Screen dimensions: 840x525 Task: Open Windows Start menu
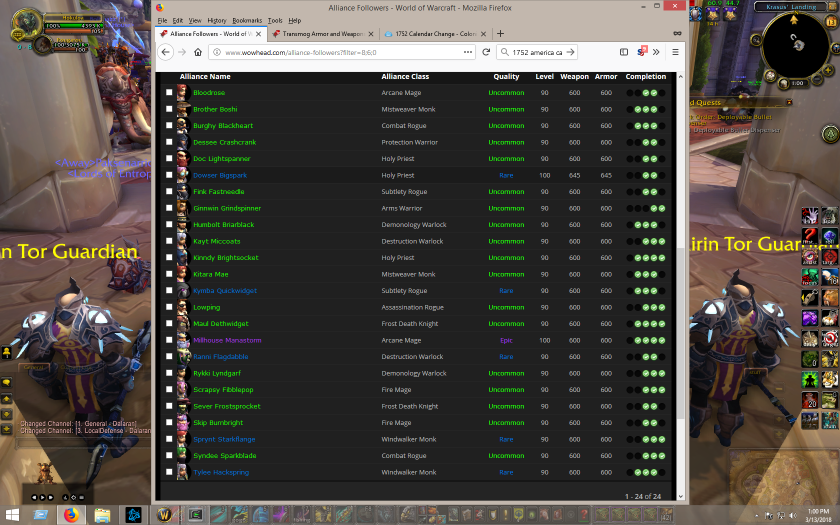(x=11, y=515)
